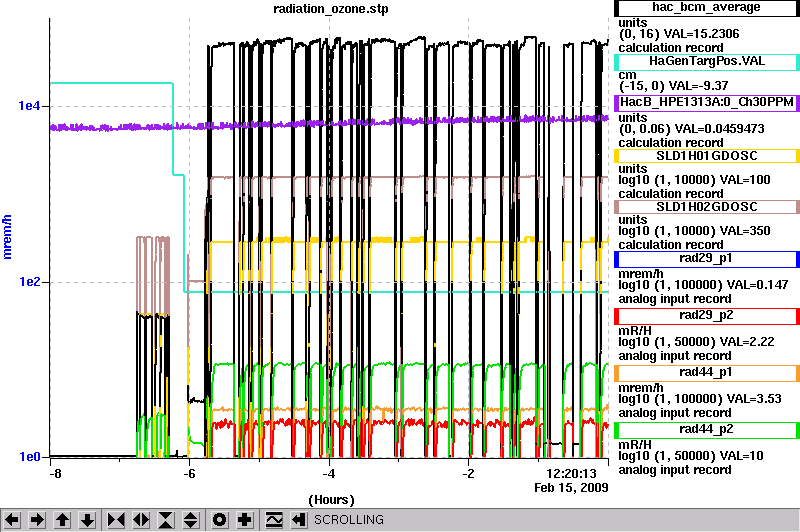The image size is (800, 532).
Task: Click the 1e0 y-axis tick label
Action: coord(29,457)
